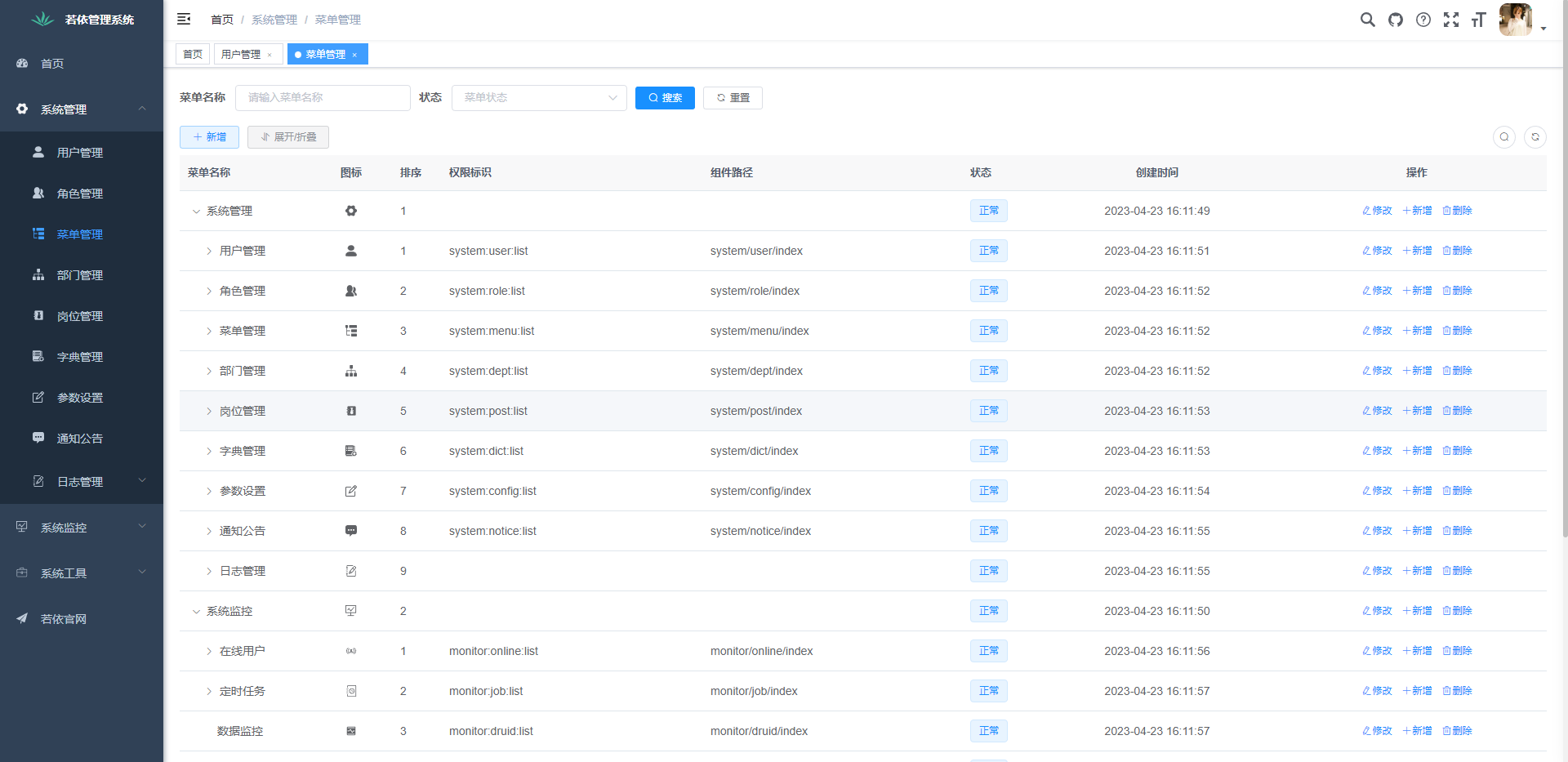Toggle fullscreen mode icon

pyautogui.click(x=1451, y=20)
